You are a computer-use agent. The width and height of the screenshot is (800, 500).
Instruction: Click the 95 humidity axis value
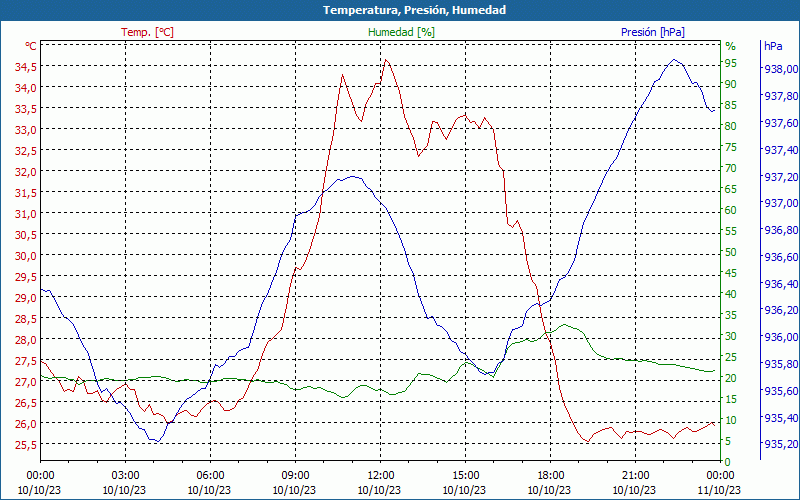coord(731,63)
